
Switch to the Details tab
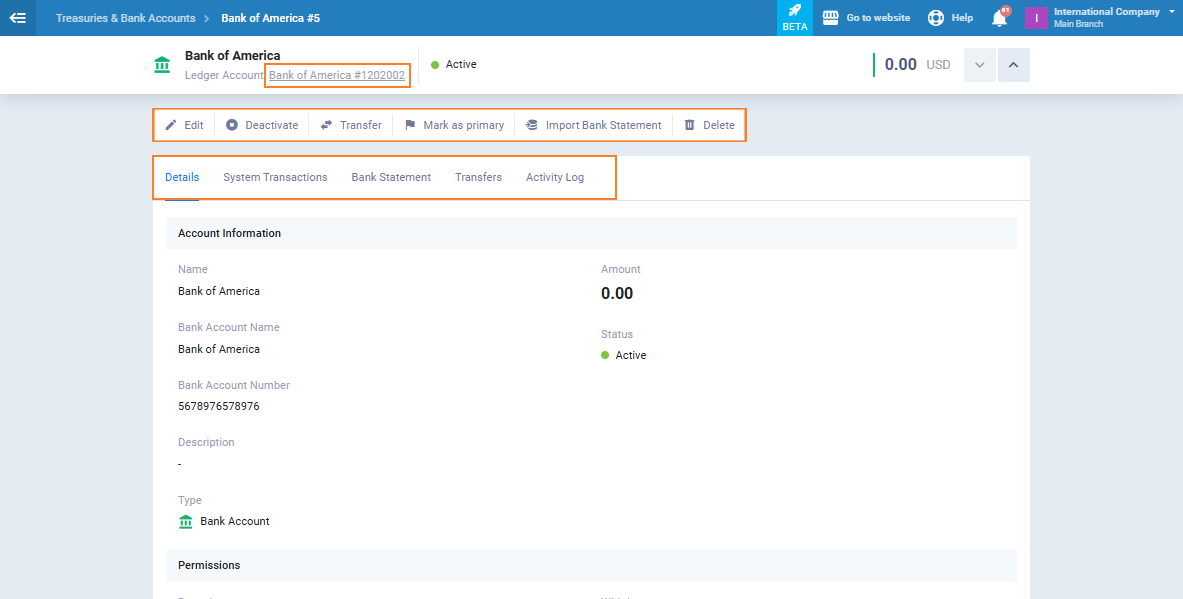click(182, 177)
